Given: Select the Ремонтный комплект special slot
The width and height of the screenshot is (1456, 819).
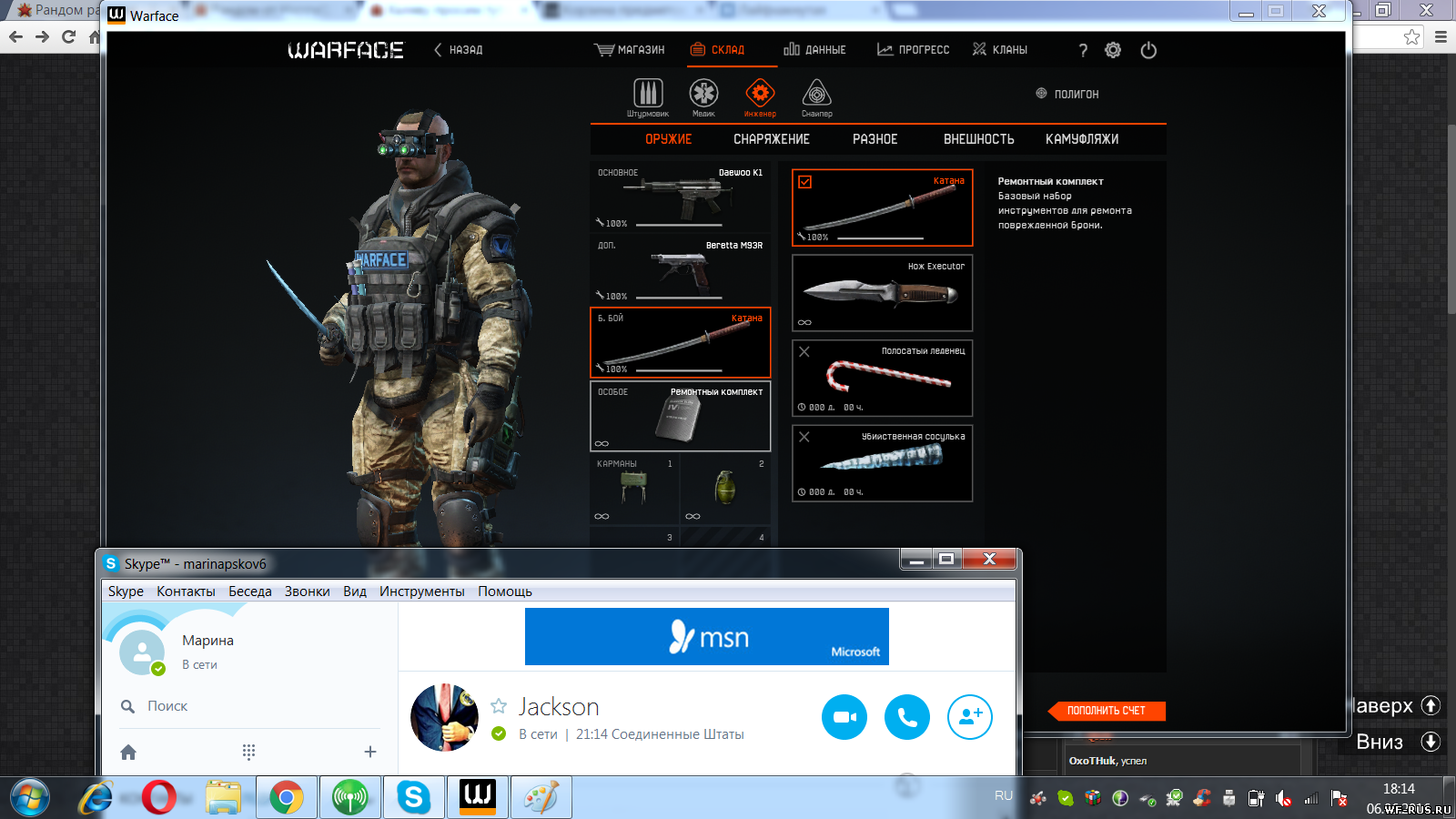Looking at the screenshot, I should (x=681, y=416).
